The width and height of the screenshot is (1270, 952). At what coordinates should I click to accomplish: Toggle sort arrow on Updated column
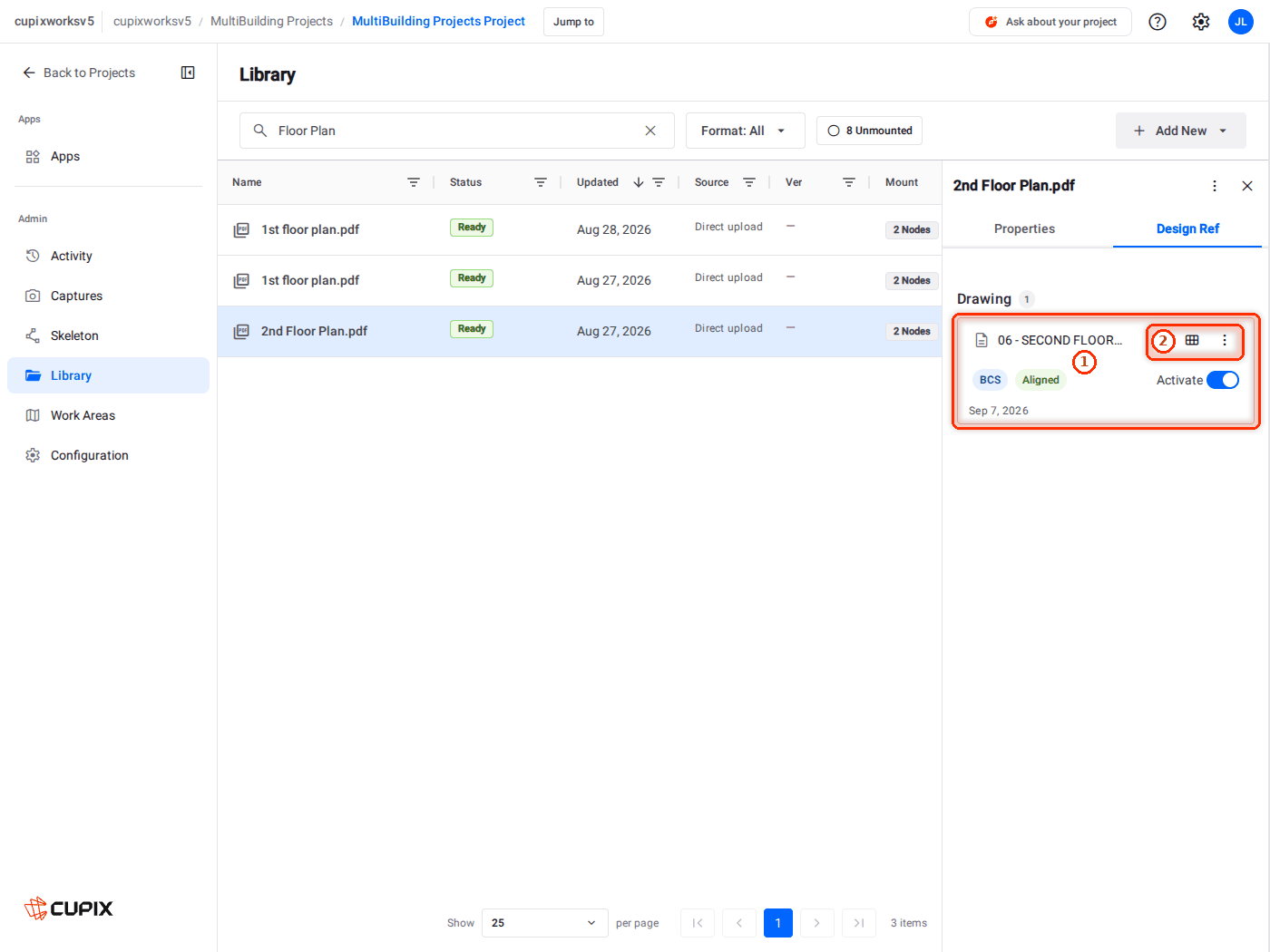pos(639,182)
